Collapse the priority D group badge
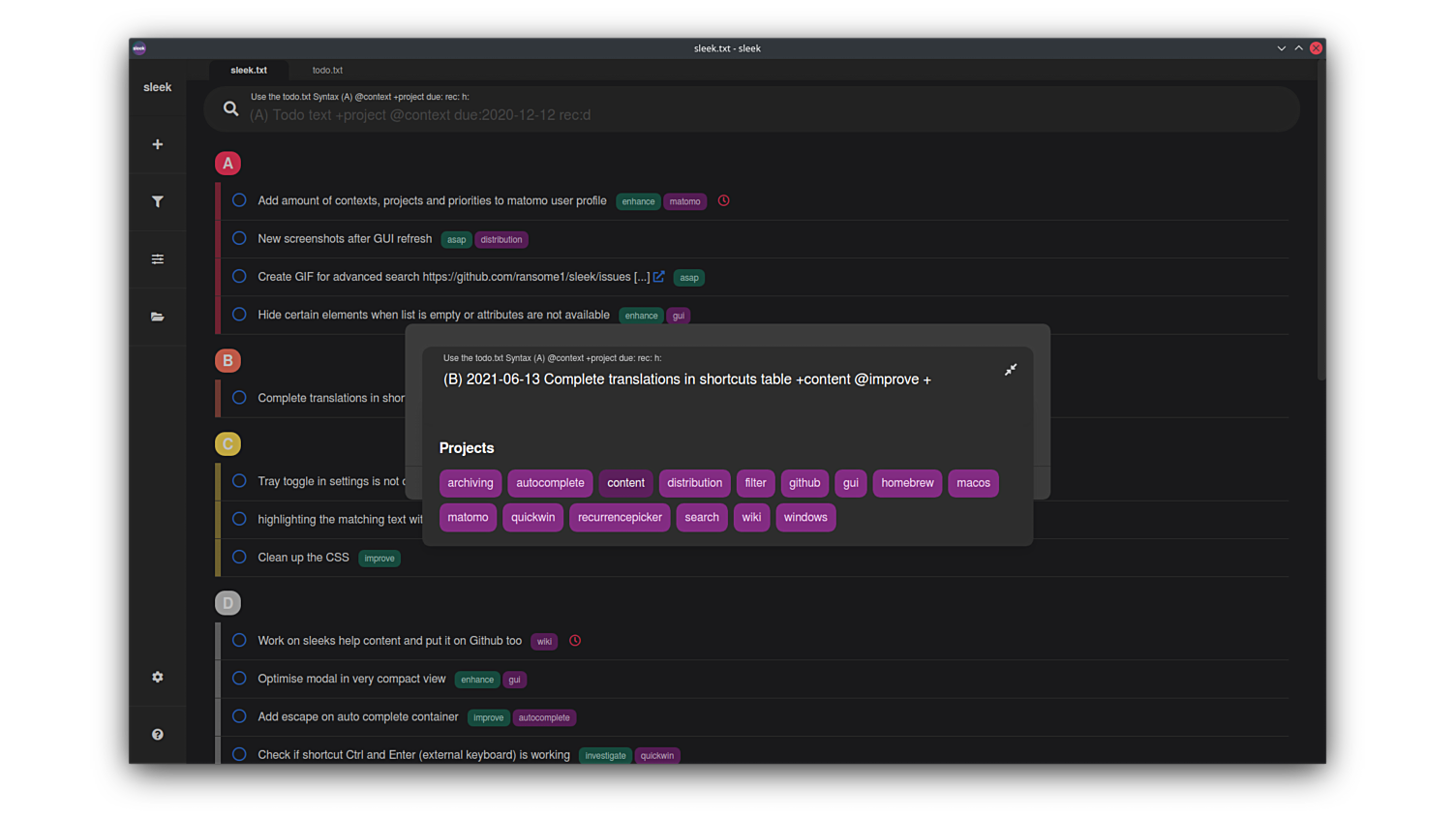Image resolution: width=1456 pixels, height=819 pixels. coord(227,603)
